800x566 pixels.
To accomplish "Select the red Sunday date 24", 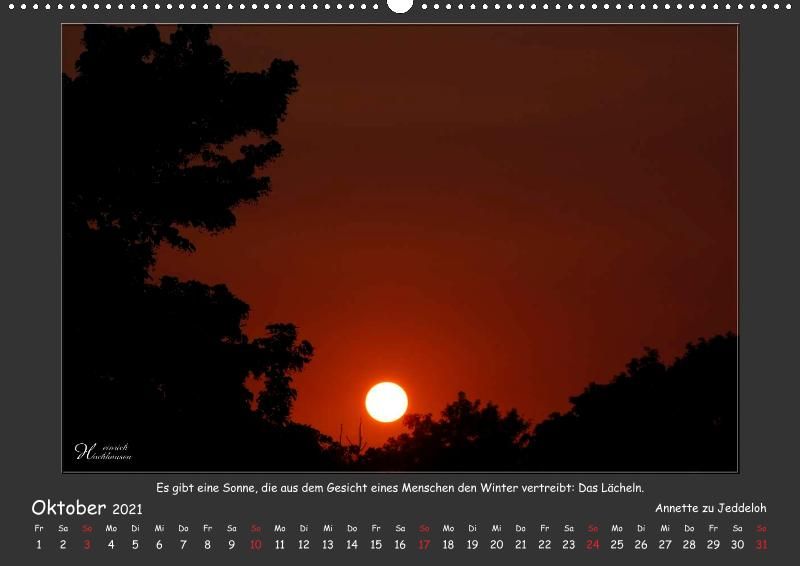I will 593,545.
